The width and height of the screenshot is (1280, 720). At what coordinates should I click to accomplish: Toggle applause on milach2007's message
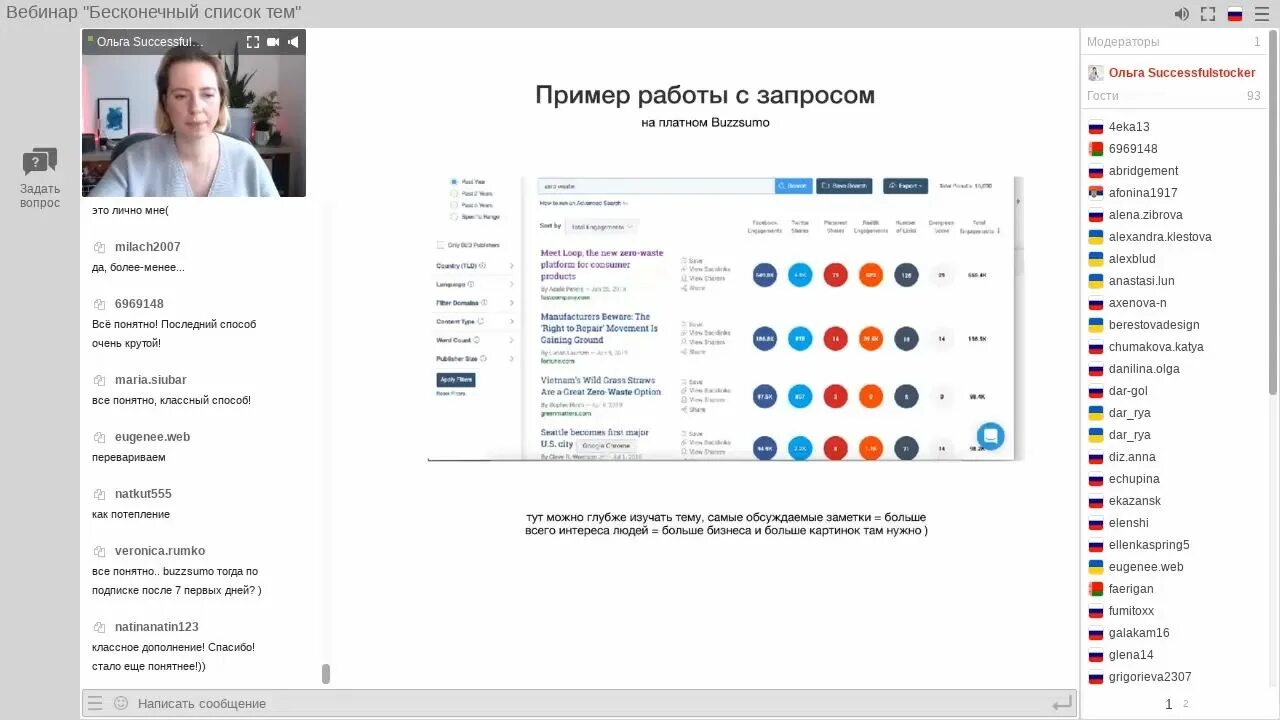point(97,246)
